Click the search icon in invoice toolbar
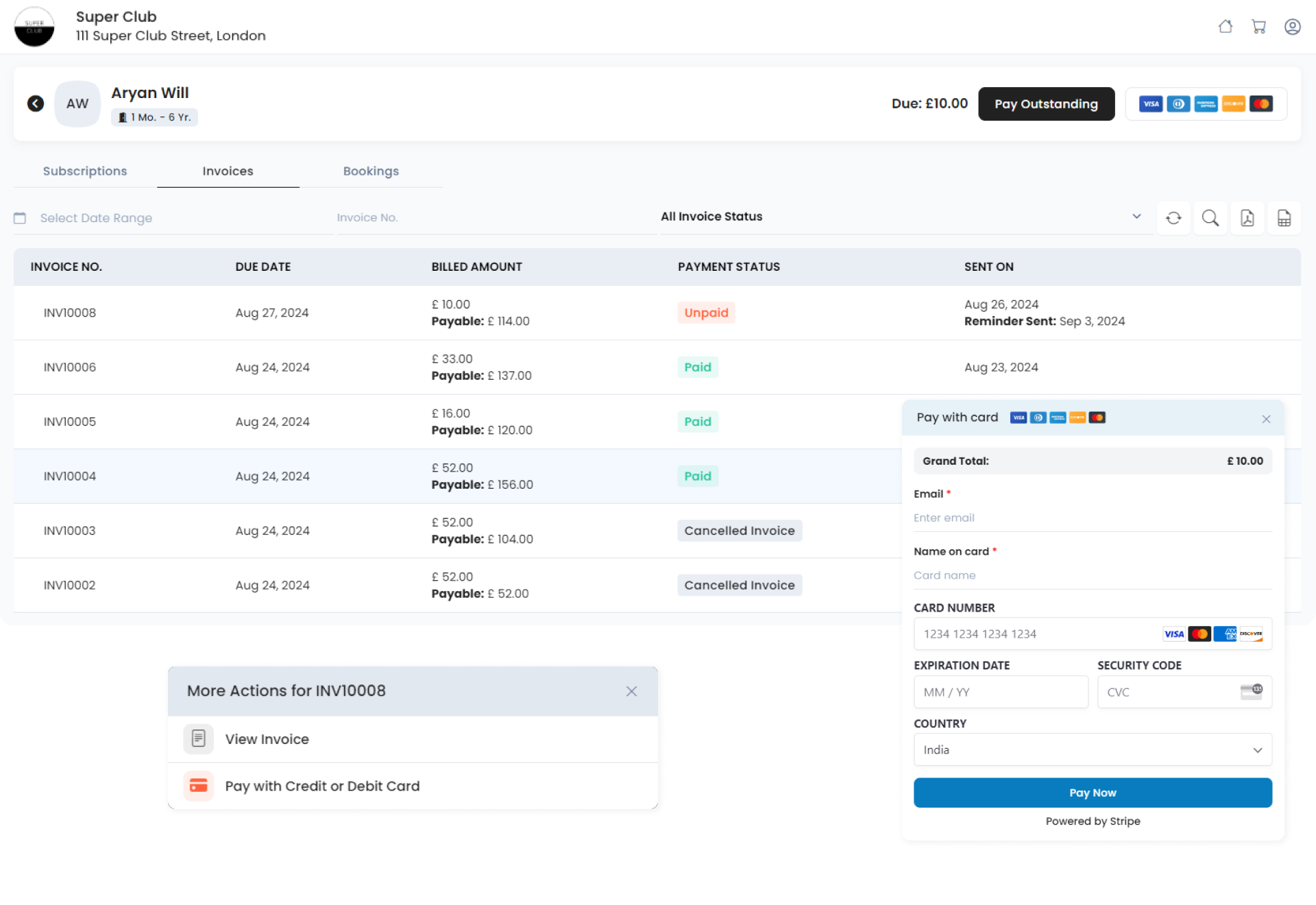The image size is (1316, 905). point(1210,218)
